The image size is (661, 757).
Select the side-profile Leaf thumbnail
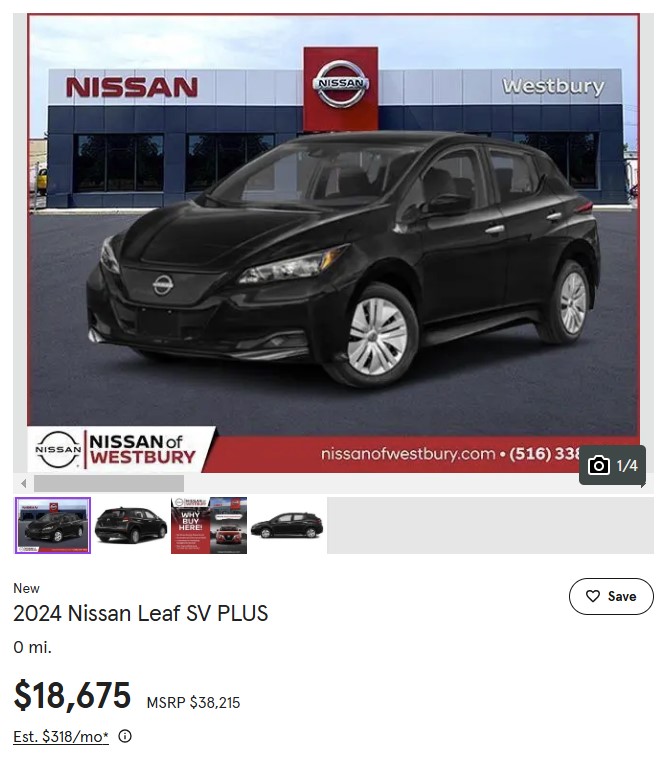click(287, 525)
